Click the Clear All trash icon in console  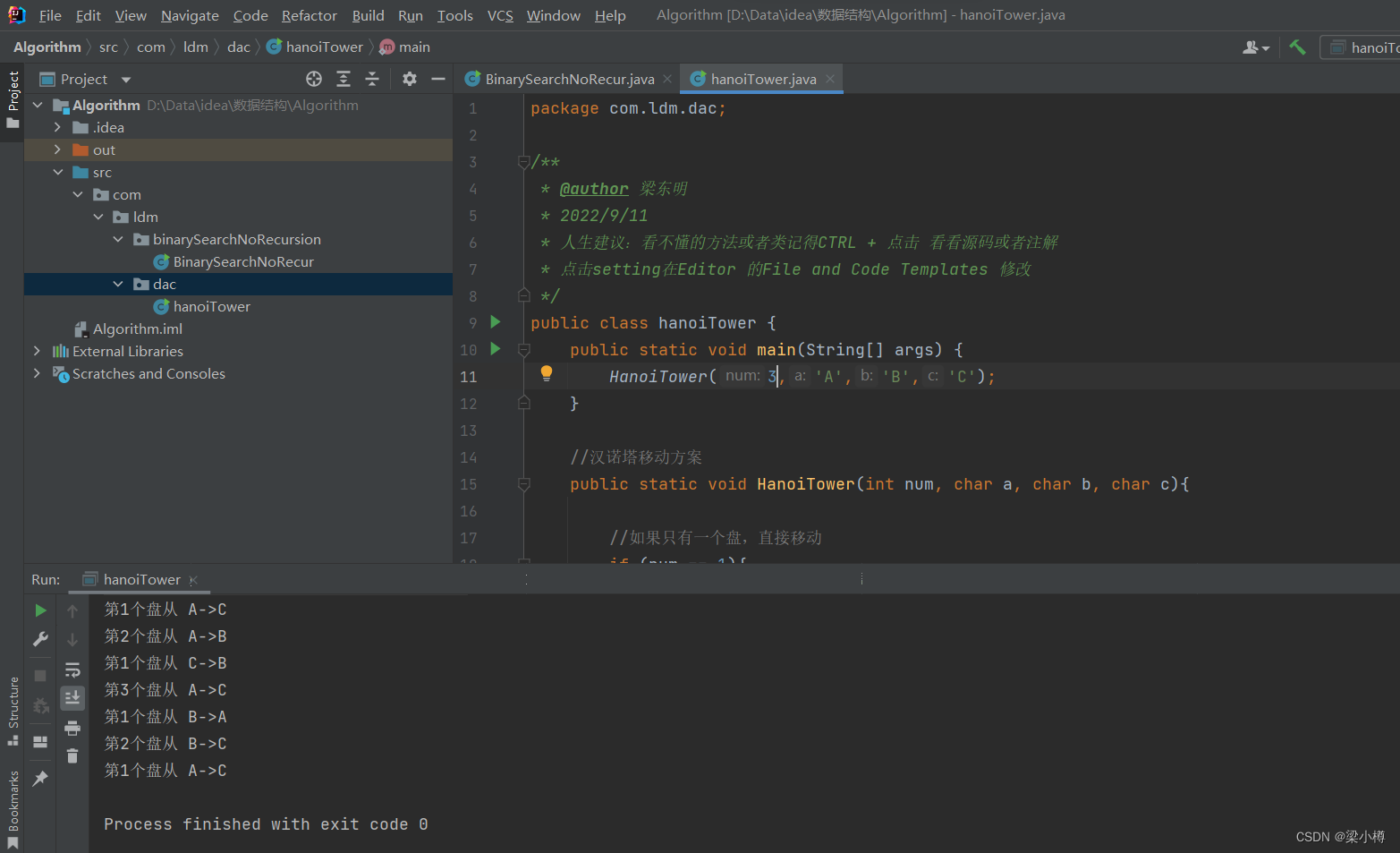[x=72, y=756]
